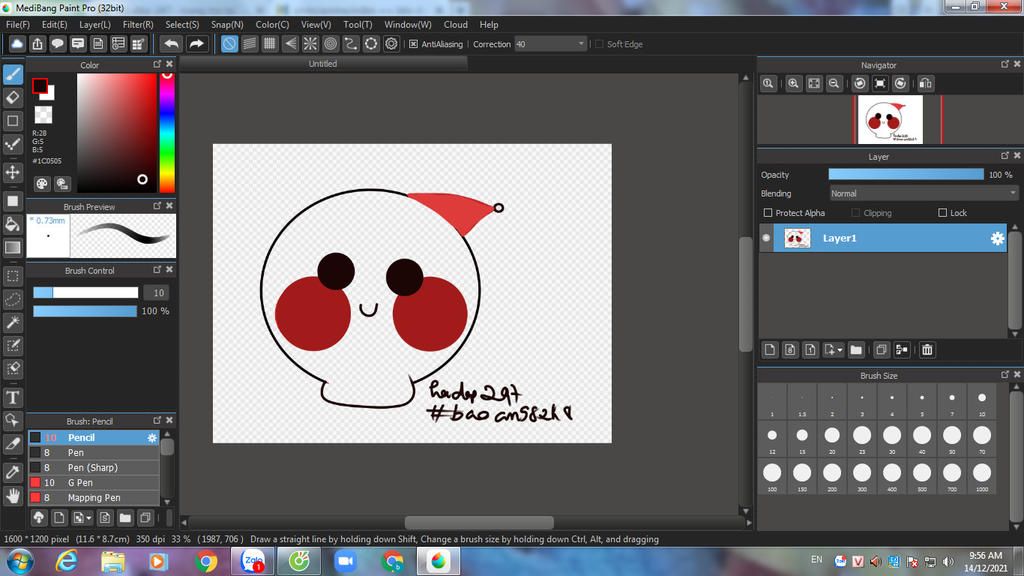Open the Blending mode dropdown
The image size is (1024, 576).
[924, 194]
